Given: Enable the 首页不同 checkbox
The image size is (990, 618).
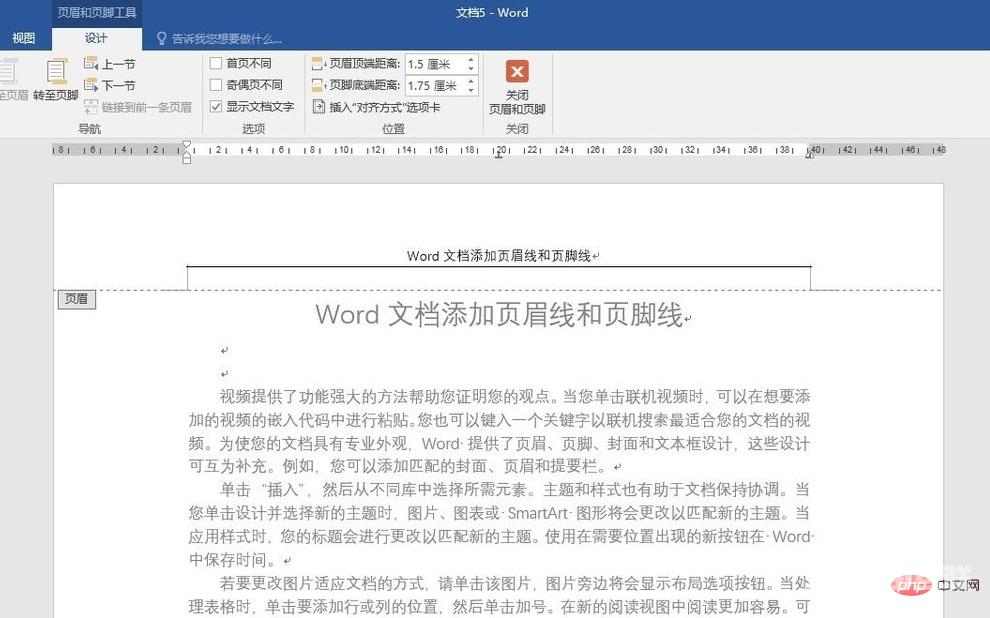Looking at the screenshot, I should [216, 64].
